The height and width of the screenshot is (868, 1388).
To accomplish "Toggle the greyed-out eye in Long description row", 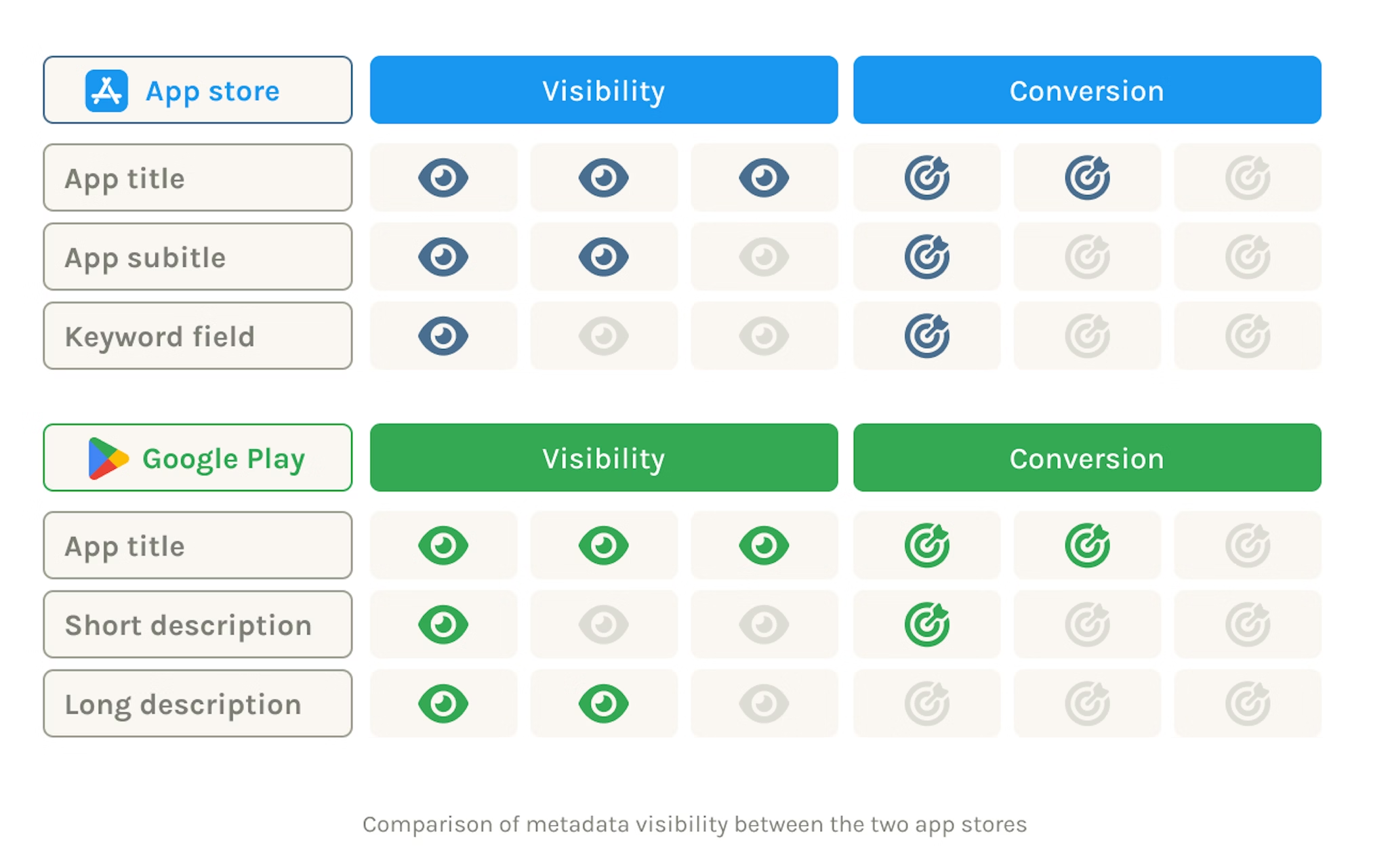I will [764, 704].
